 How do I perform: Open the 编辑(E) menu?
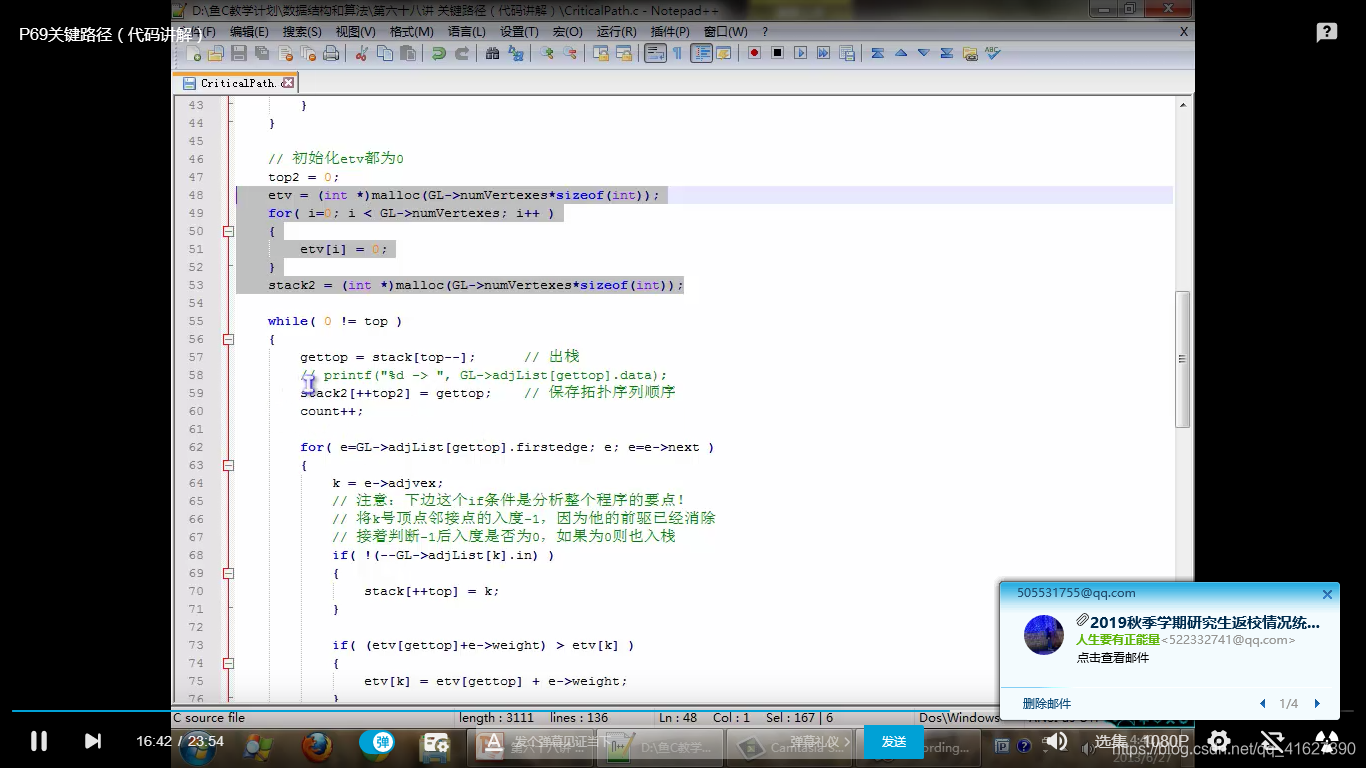coord(249,32)
